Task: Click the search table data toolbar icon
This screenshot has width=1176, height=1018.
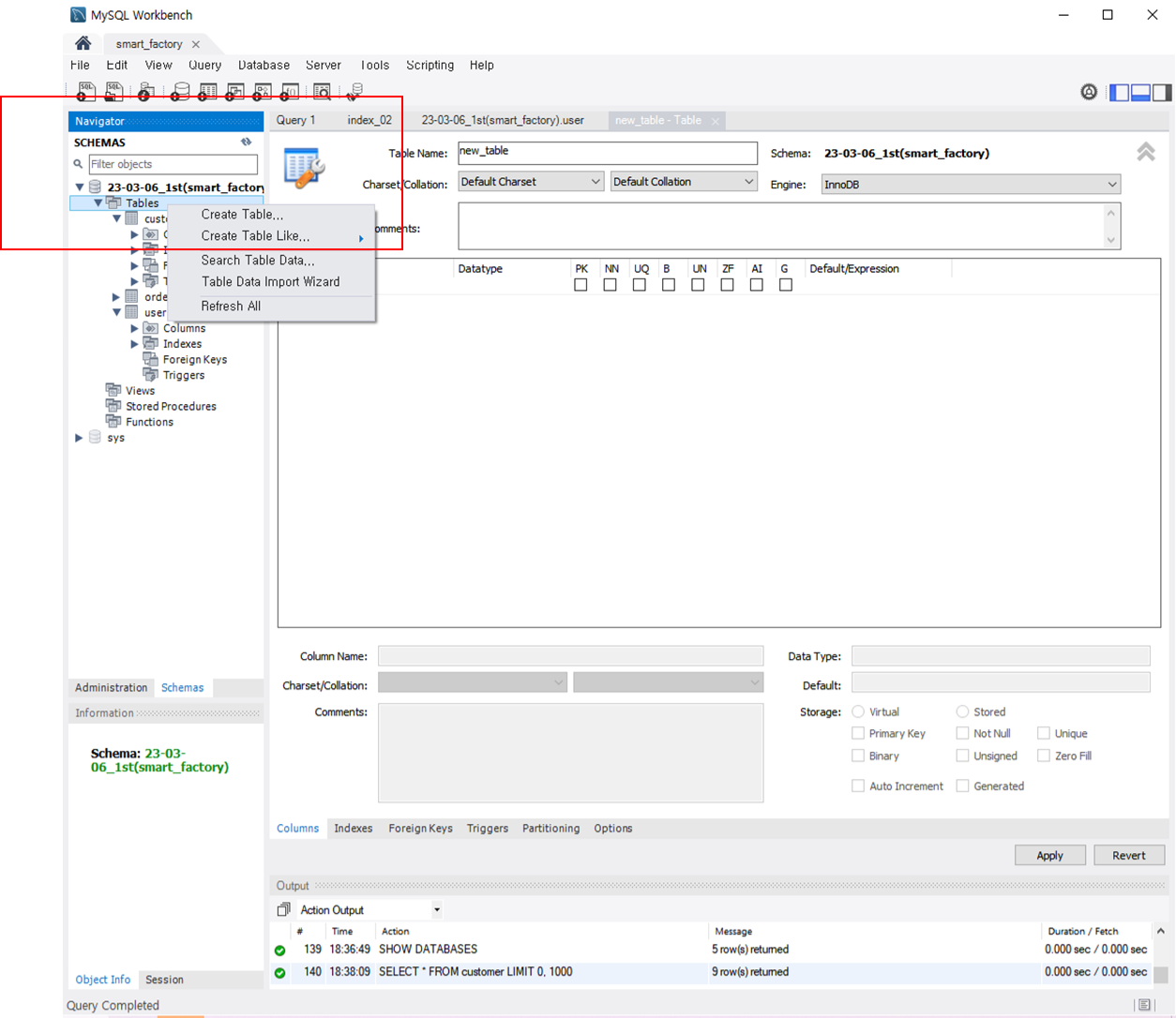Action: pos(322,91)
